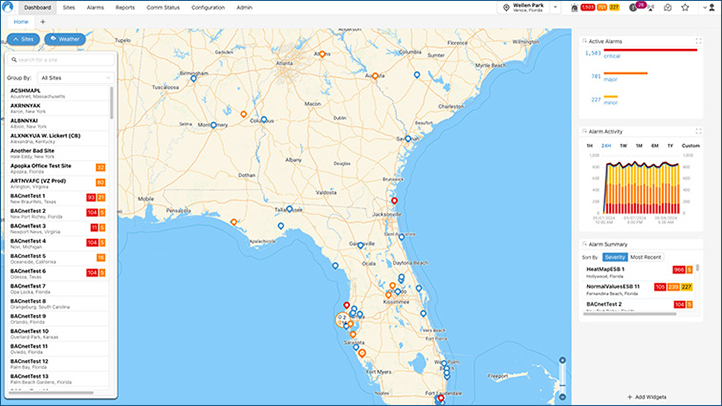Click the blue site marker at Birmingham
The width and height of the screenshot is (722, 406).
point(193,79)
